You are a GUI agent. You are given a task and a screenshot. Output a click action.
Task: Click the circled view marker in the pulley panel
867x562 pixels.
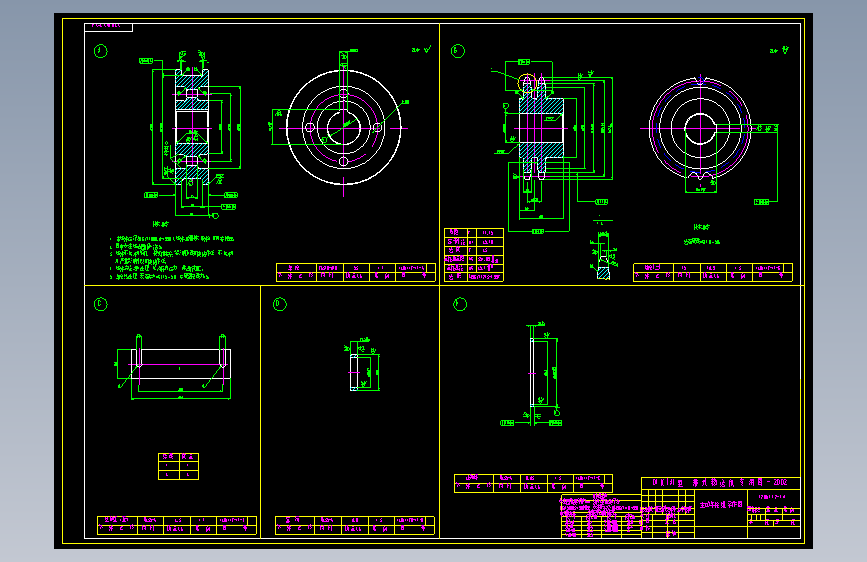pyautogui.click(x=101, y=51)
